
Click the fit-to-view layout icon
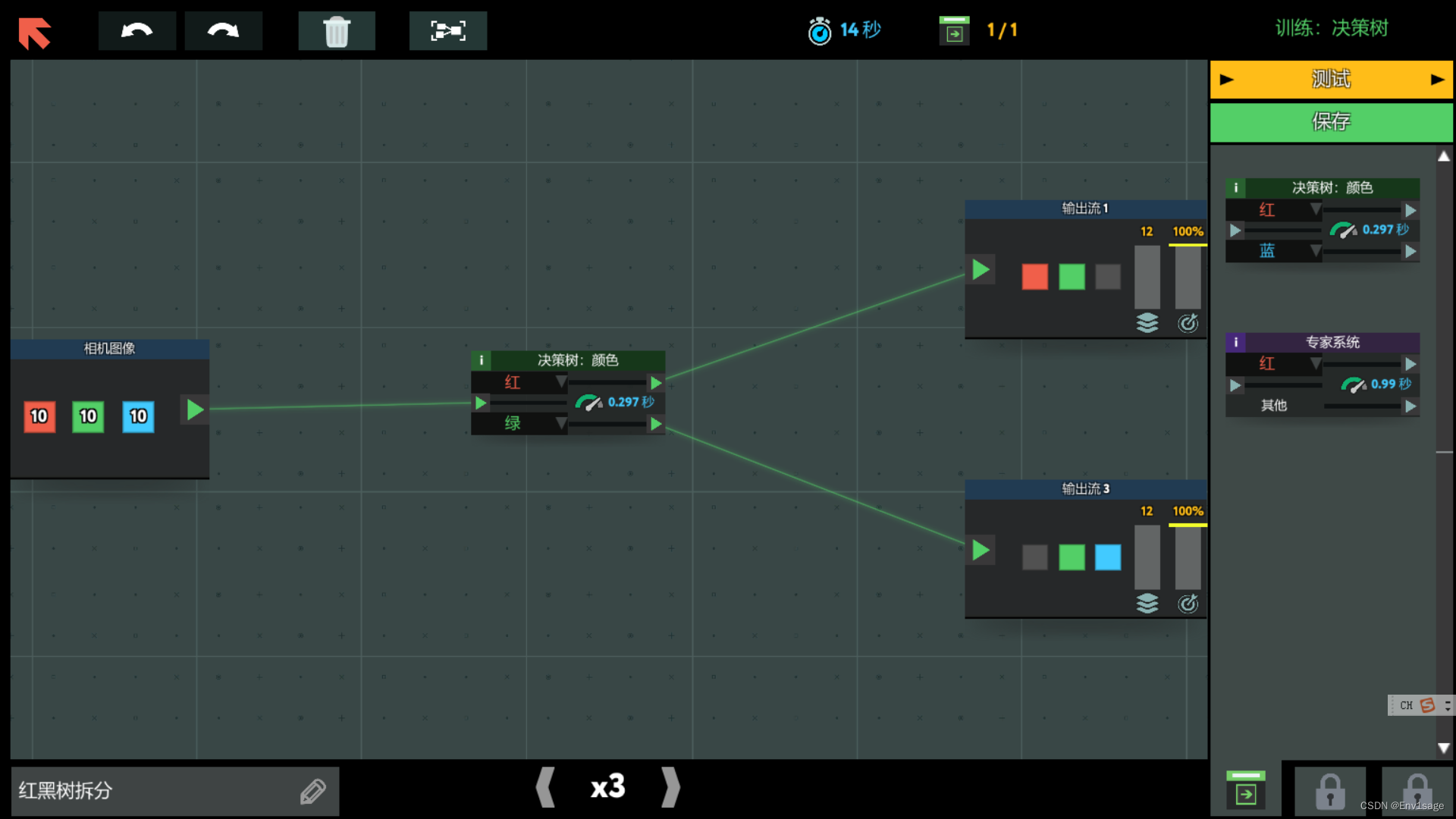tap(448, 31)
